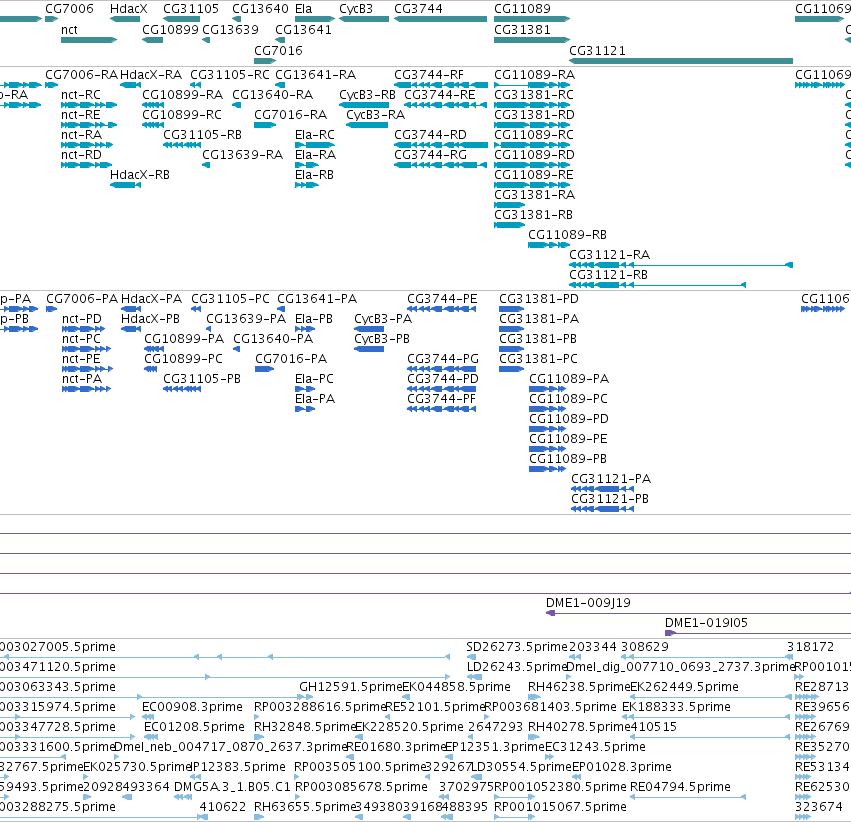Open transcript CG3744-RG
The image size is (851, 822).
(440, 165)
